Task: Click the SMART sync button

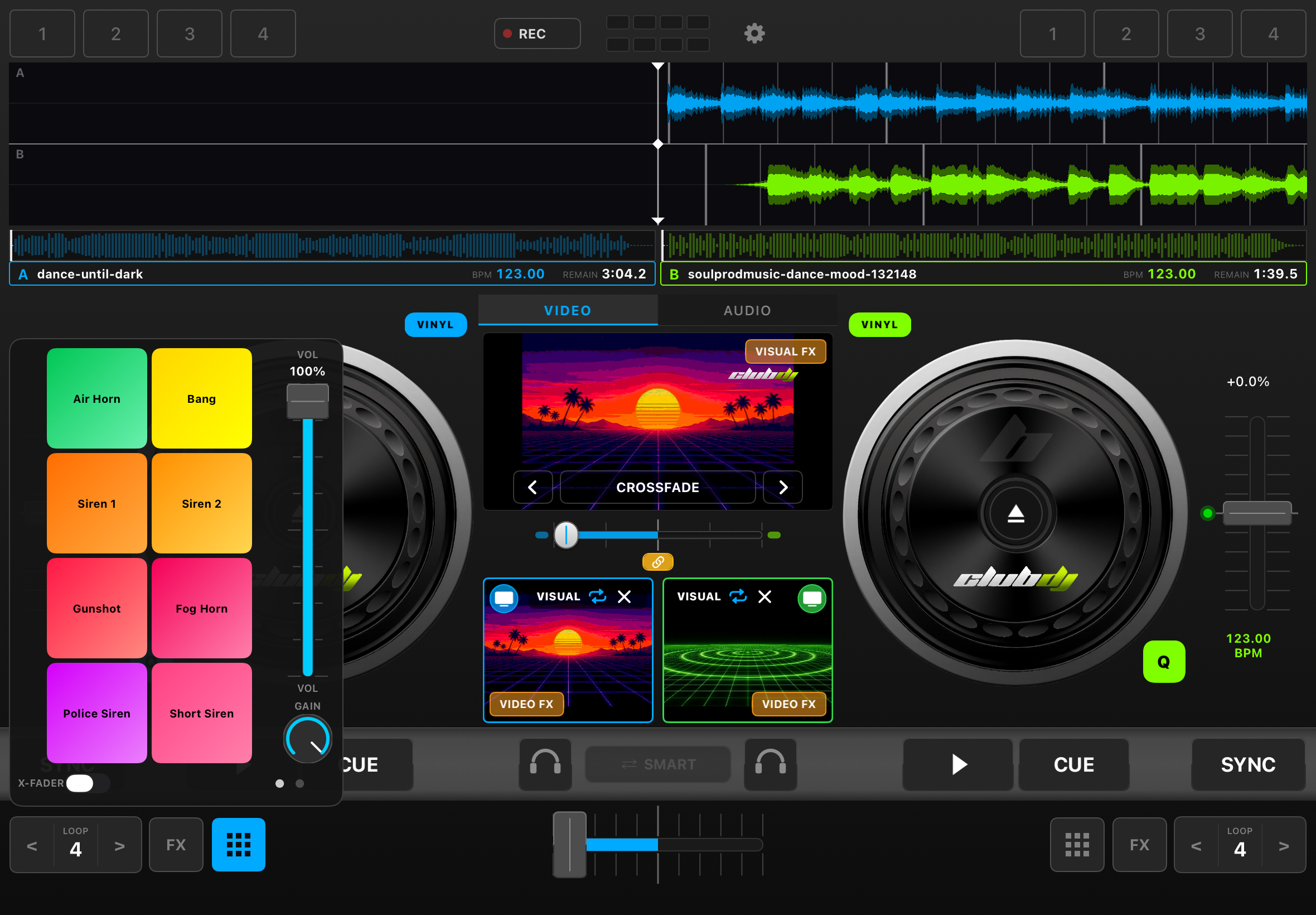Action: (x=657, y=764)
